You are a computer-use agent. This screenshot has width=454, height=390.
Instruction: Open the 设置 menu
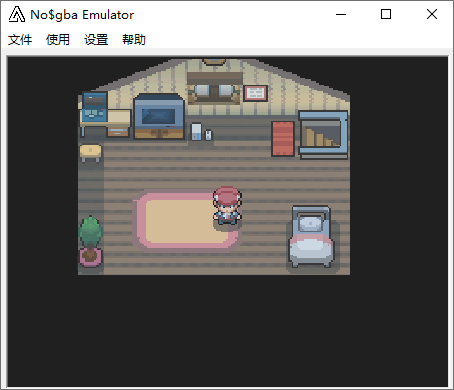(96, 40)
